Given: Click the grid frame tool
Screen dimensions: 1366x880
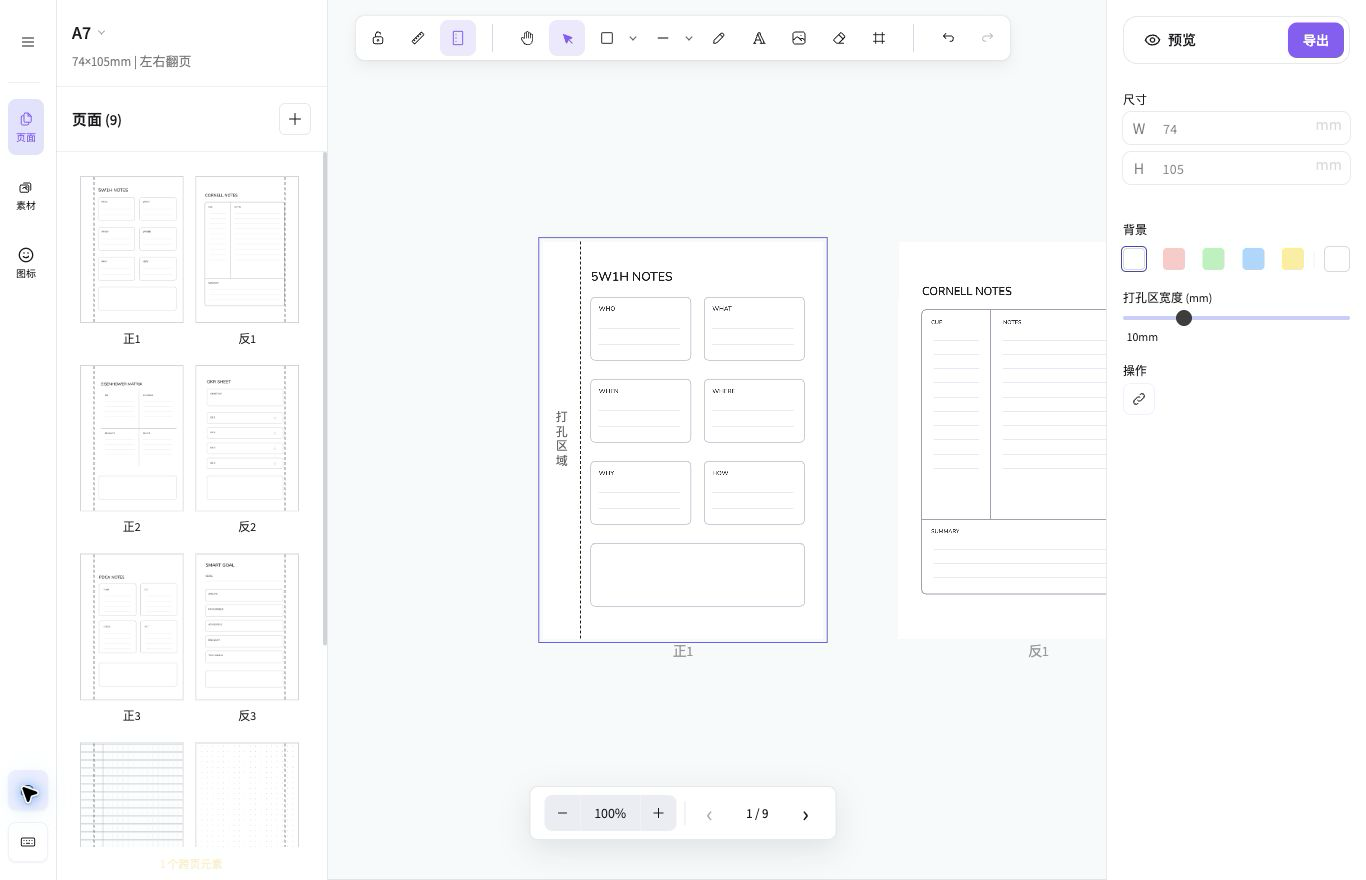Looking at the screenshot, I should [x=879, y=38].
